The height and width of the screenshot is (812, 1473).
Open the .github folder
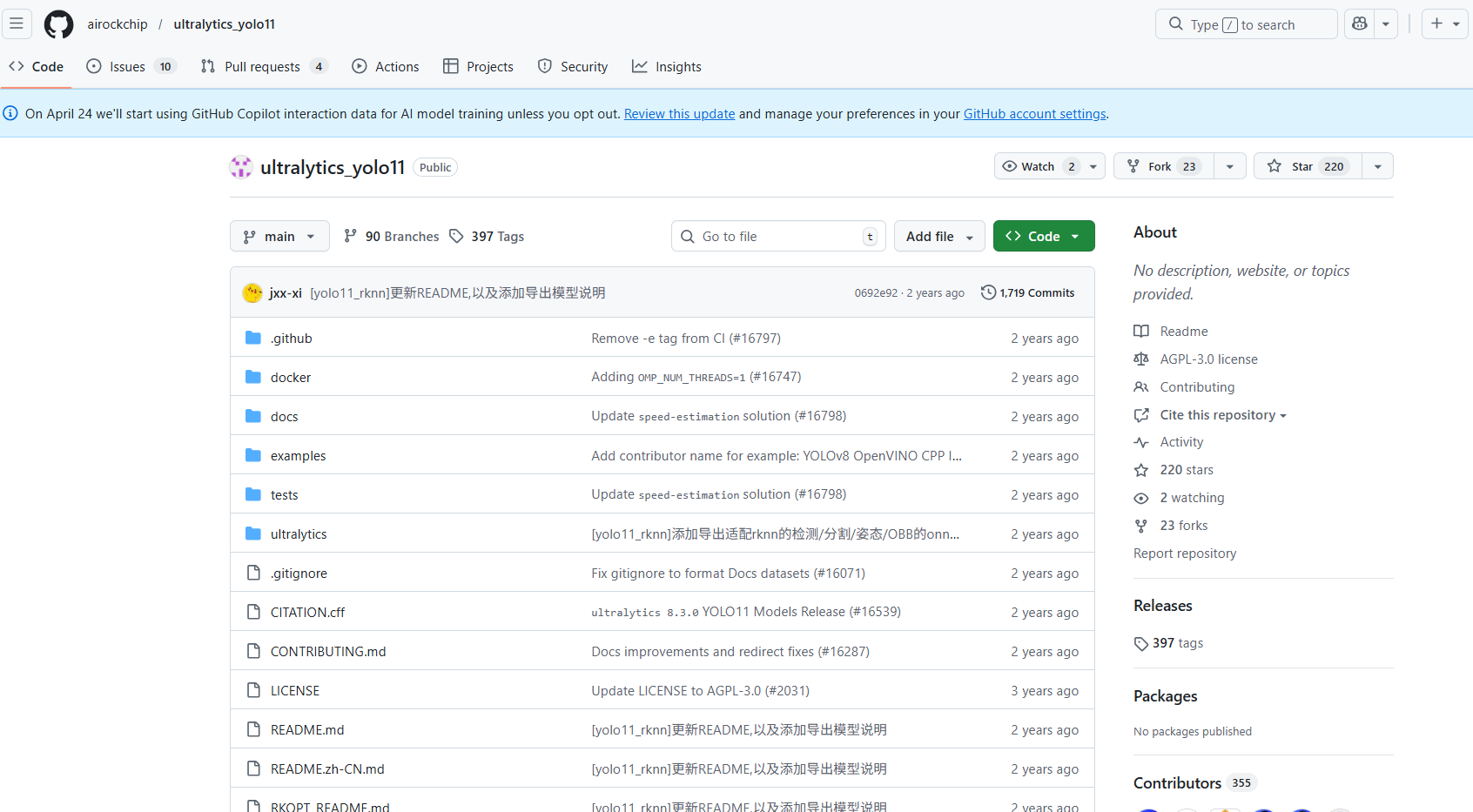click(x=291, y=339)
